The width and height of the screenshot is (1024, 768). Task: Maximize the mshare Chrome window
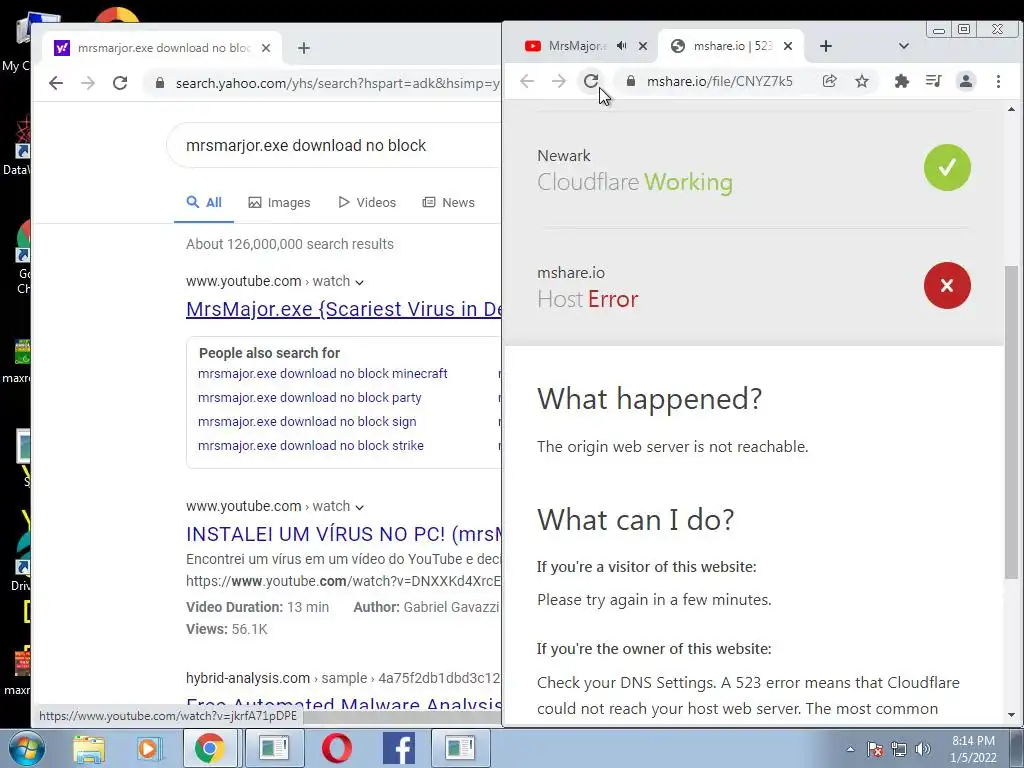964,29
